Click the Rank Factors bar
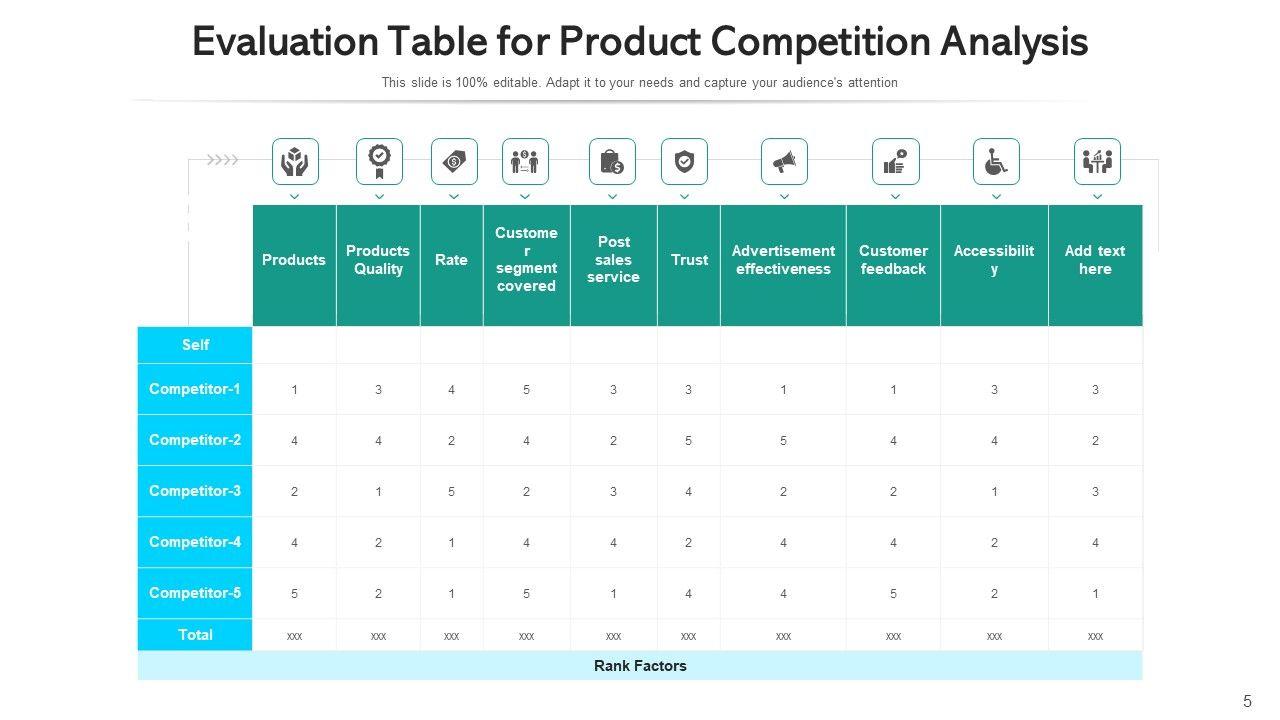This screenshot has height=720, width=1280. click(x=640, y=666)
